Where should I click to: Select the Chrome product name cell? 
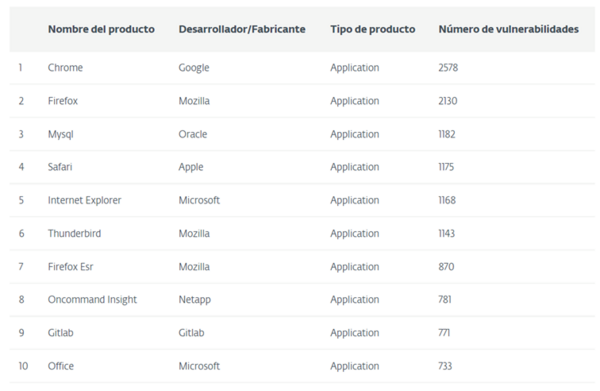tap(65, 68)
